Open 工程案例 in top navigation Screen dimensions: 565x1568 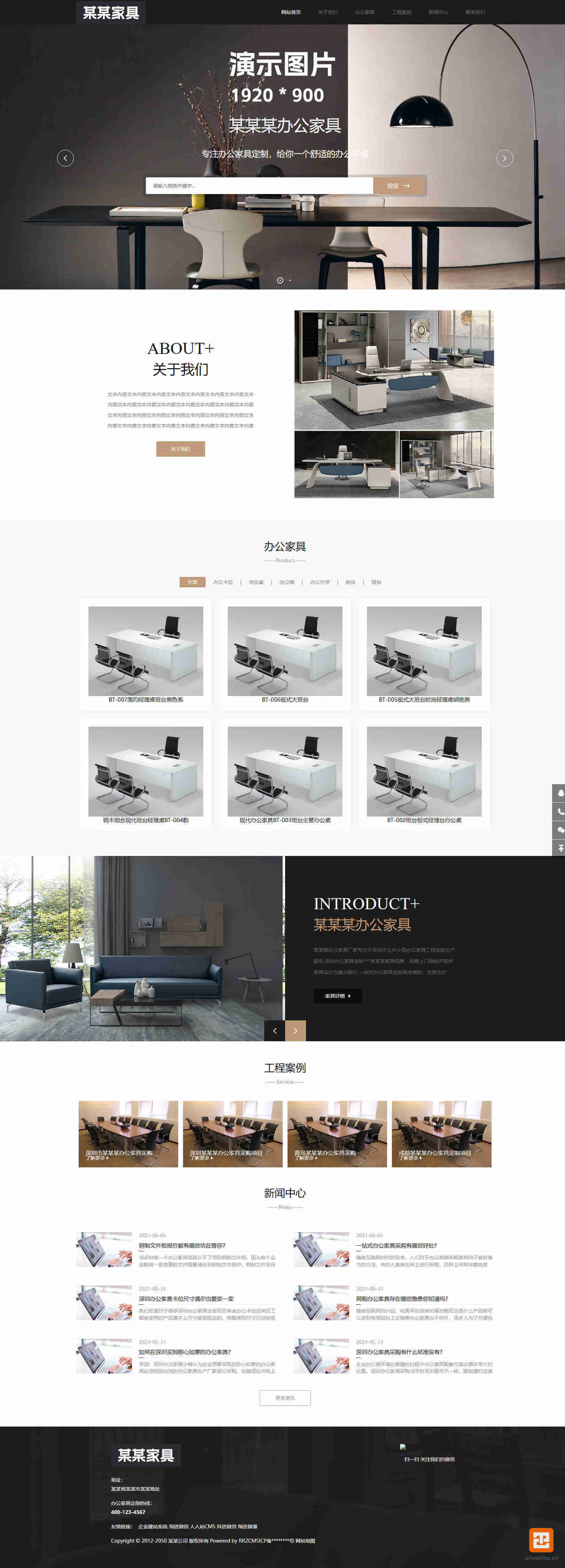click(401, 12)
